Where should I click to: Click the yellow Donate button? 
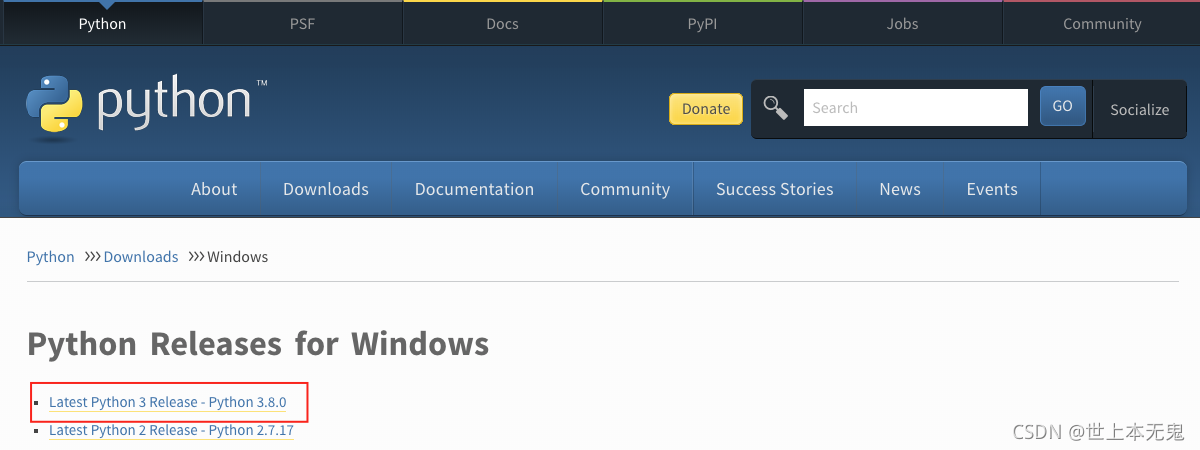point(706,109)
